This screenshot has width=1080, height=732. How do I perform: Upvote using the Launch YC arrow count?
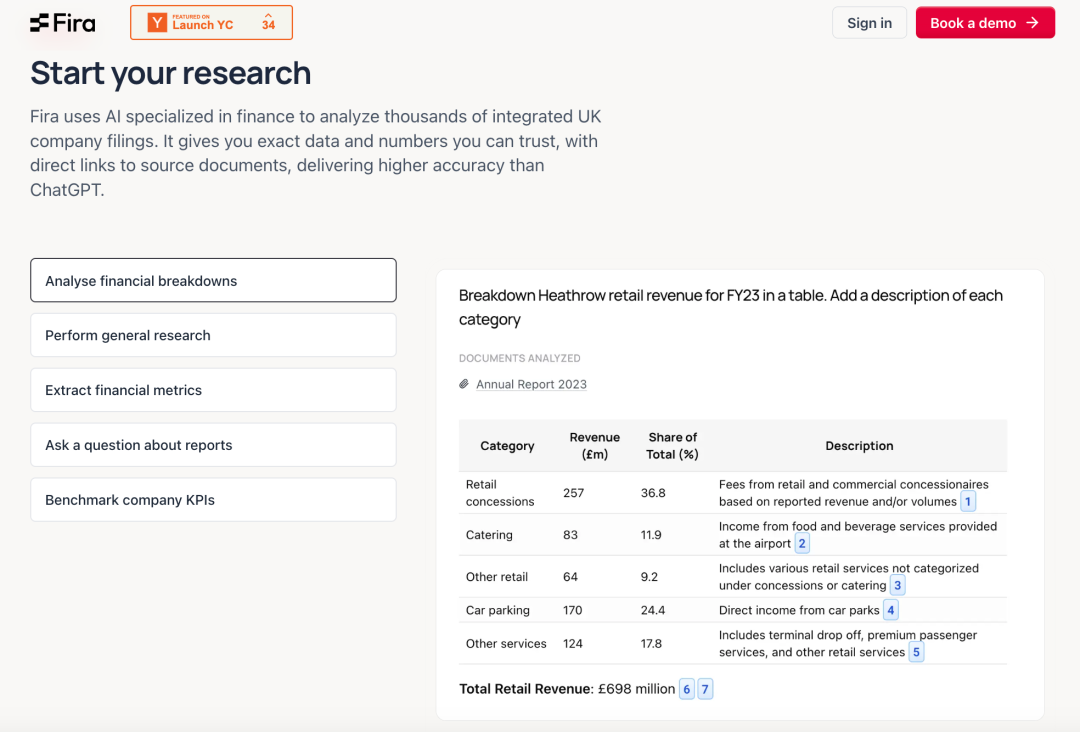pos(268,22)
